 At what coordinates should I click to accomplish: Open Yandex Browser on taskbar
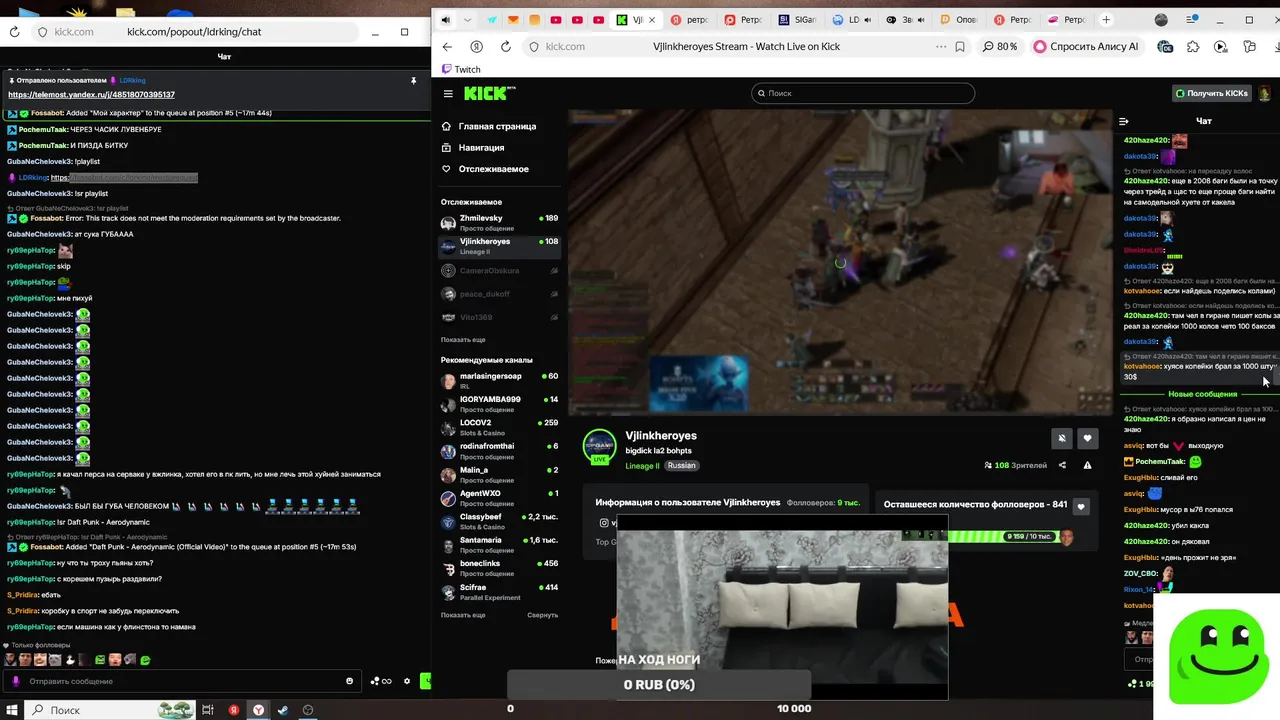point(258,710)
